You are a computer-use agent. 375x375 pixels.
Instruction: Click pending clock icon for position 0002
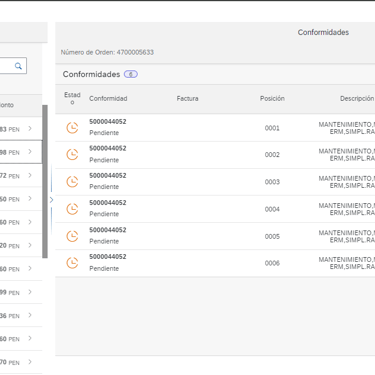coord(72,154)
